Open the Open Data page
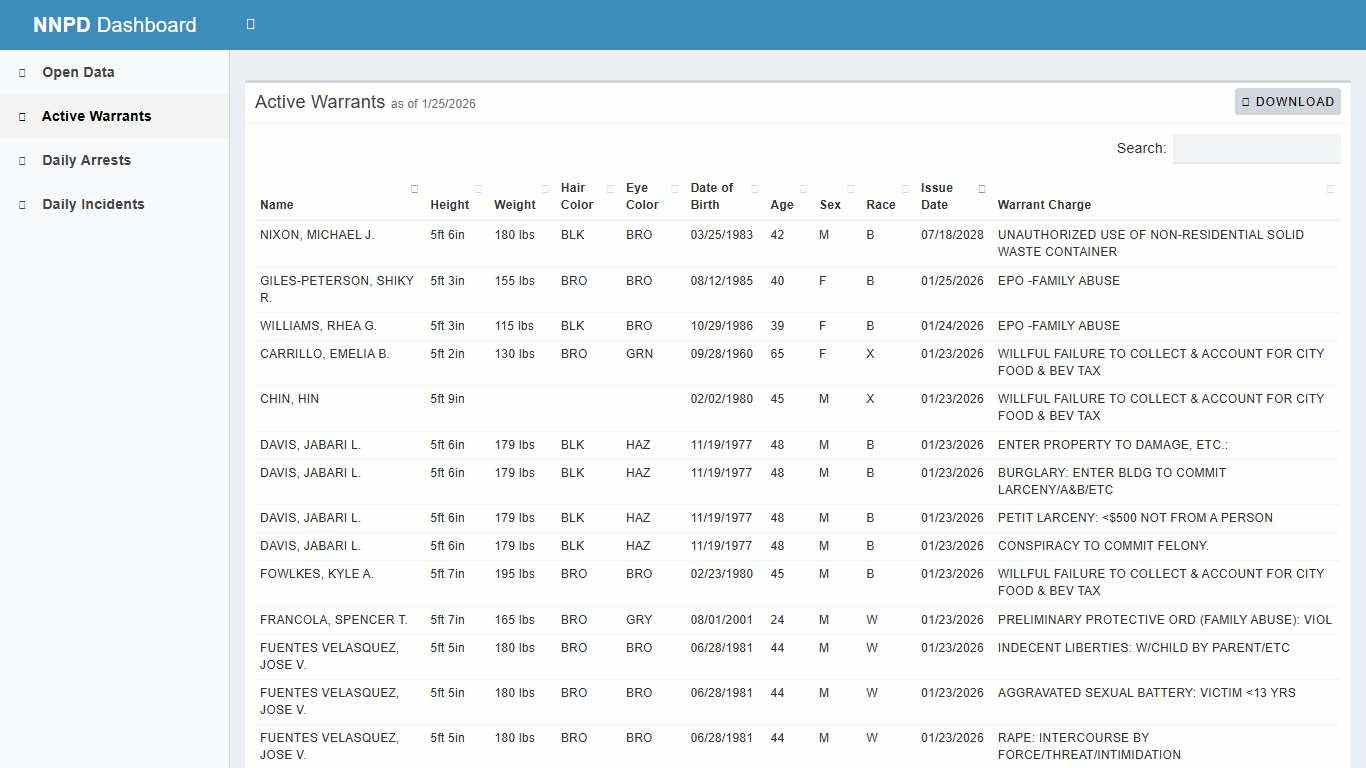This screenshot has width=1366, height=768. [77, 72]
